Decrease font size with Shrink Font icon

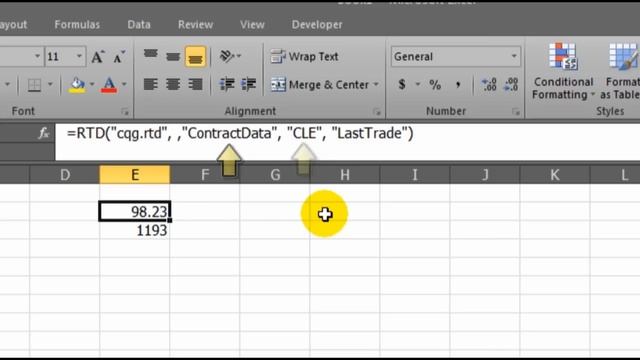click(119, 57)
